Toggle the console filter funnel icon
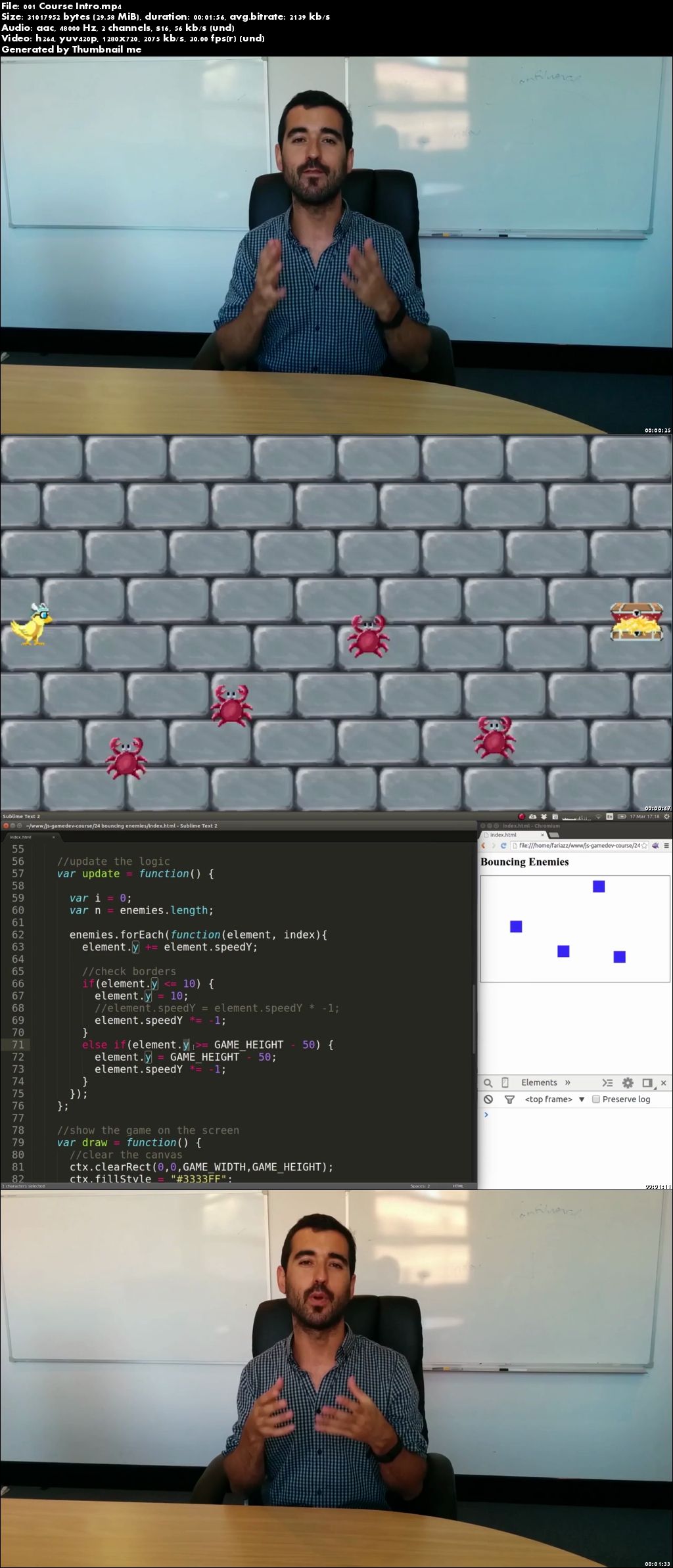Image resolution: width=673 pixels, height=1568 pixels. point(509,1099)
